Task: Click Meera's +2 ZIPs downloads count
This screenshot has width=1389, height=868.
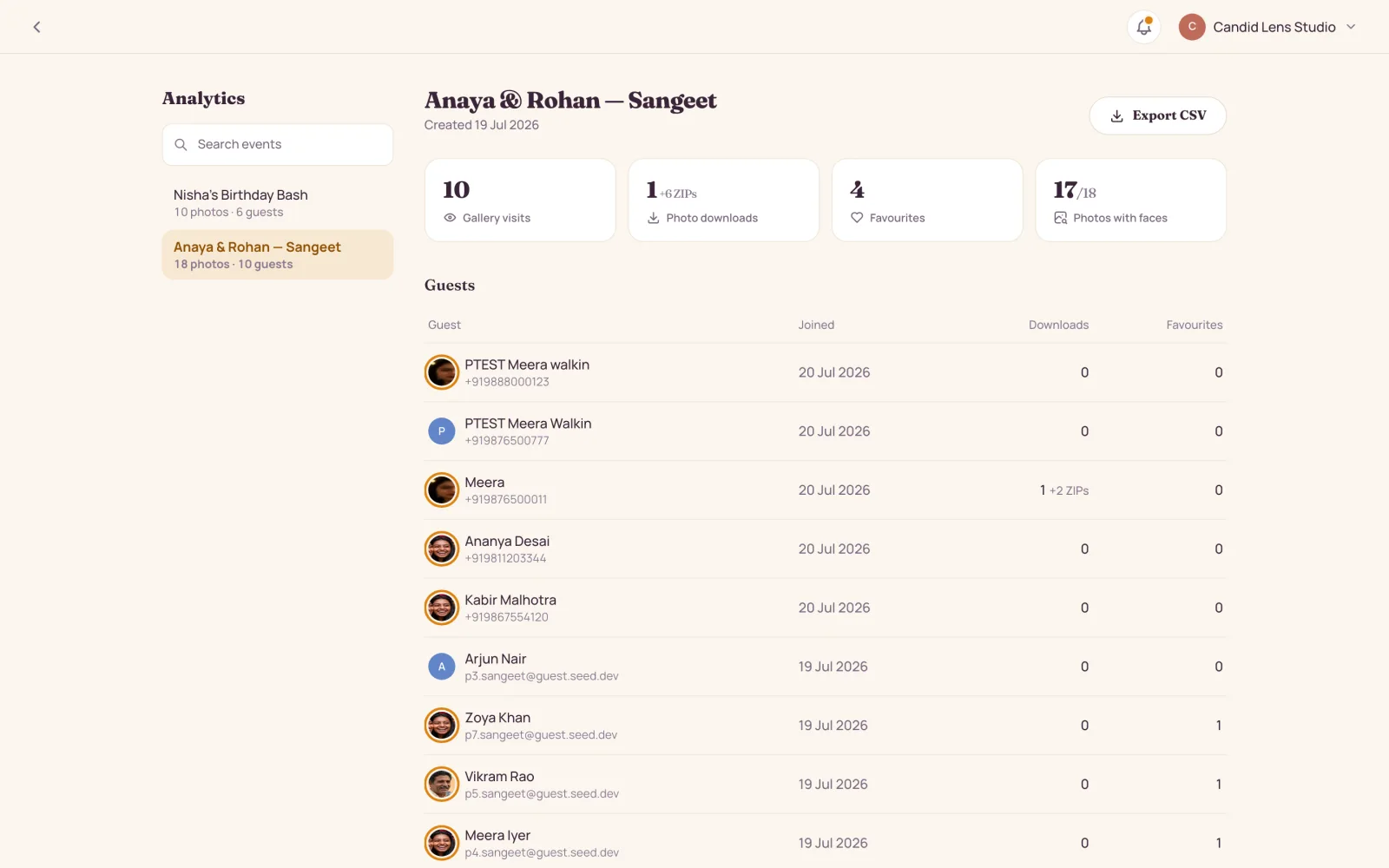Action: pos(1064,490)
